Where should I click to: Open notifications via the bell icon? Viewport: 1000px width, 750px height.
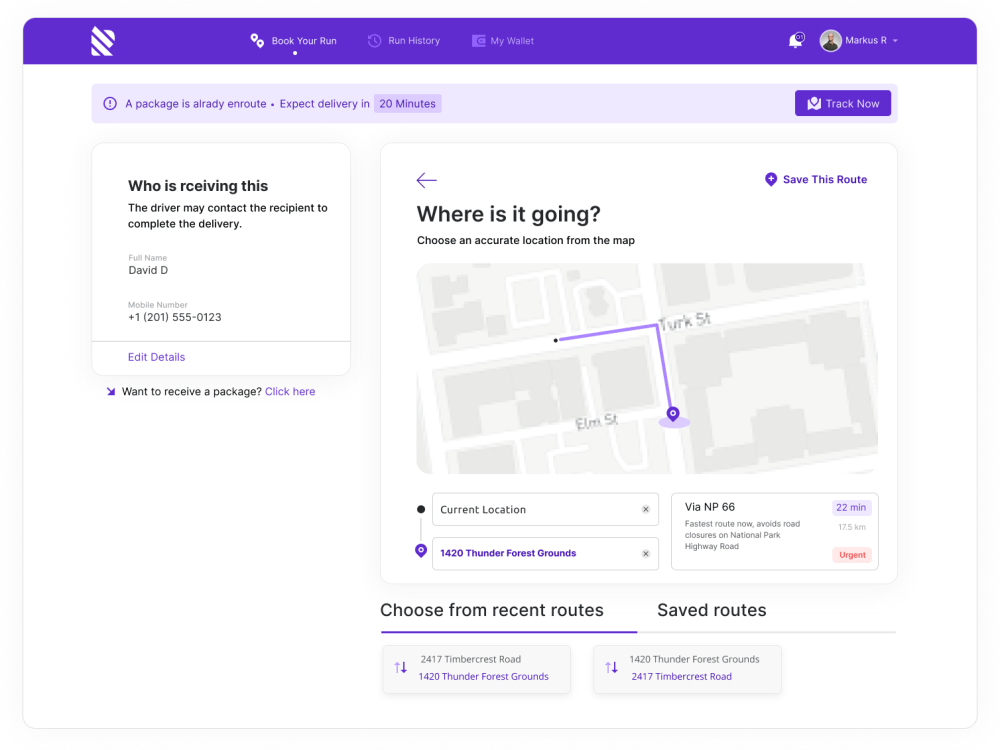(796, 41)
